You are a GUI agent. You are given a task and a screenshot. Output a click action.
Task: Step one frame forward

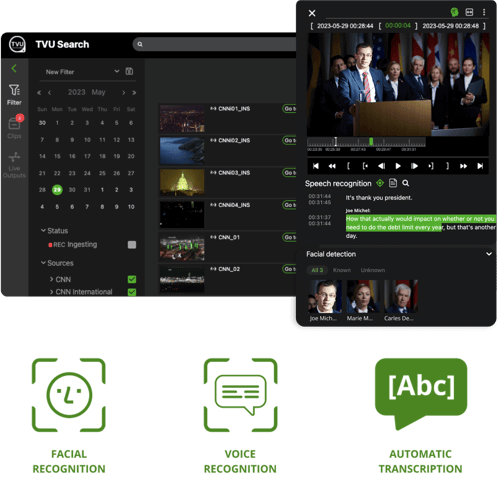(x=414, y=166)
